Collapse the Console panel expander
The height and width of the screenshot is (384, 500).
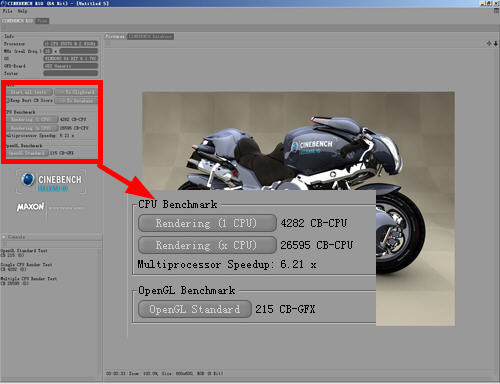coord(4,237)
